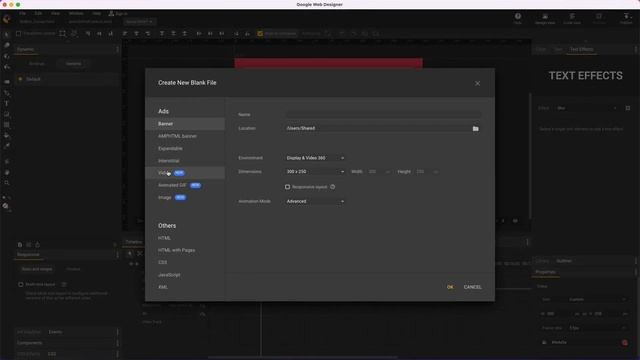This screenshot has height=360, width=640.
Task: Enable the Responsive layout checkbox
Action: [287, 187]
